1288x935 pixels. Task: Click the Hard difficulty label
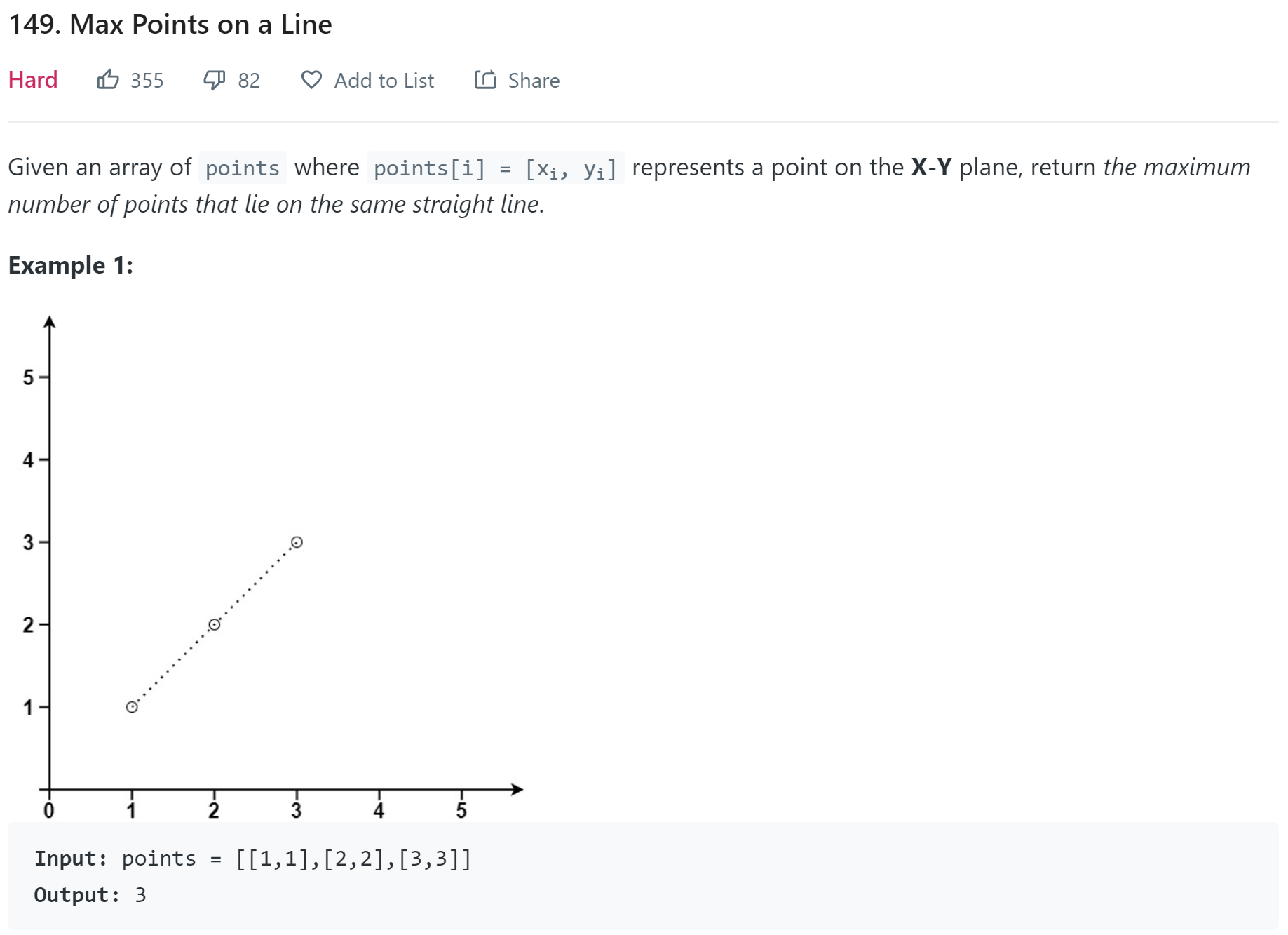click(33, 80)
